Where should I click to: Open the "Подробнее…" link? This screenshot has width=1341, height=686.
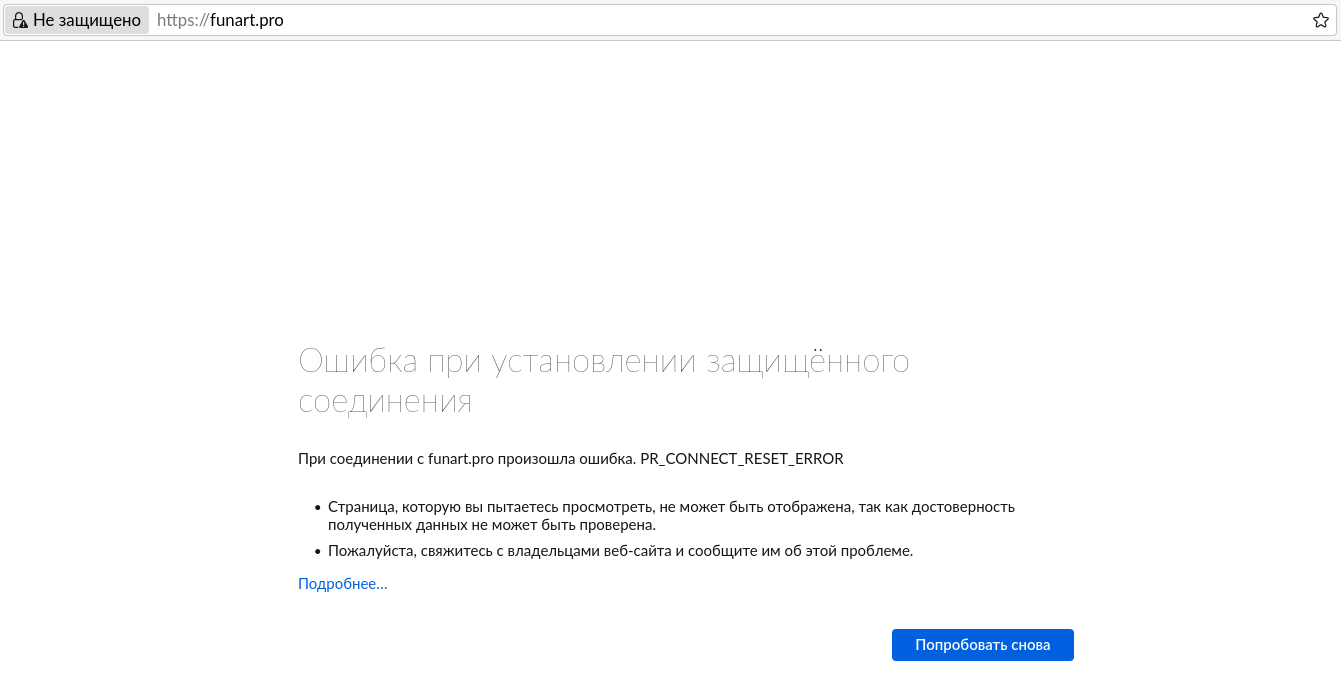[342, 584]
